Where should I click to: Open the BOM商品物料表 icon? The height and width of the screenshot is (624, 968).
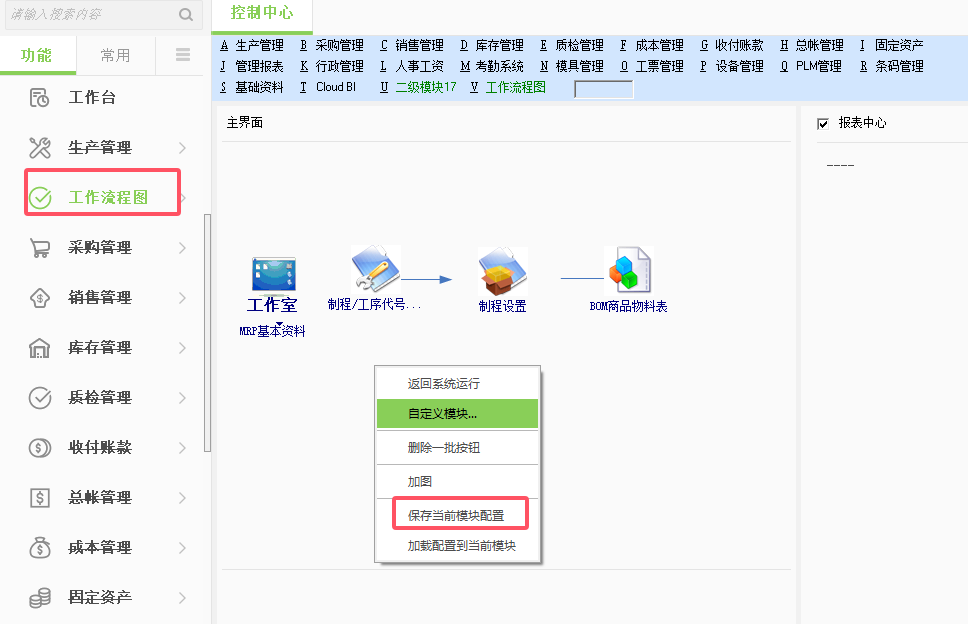coord(629,271)
